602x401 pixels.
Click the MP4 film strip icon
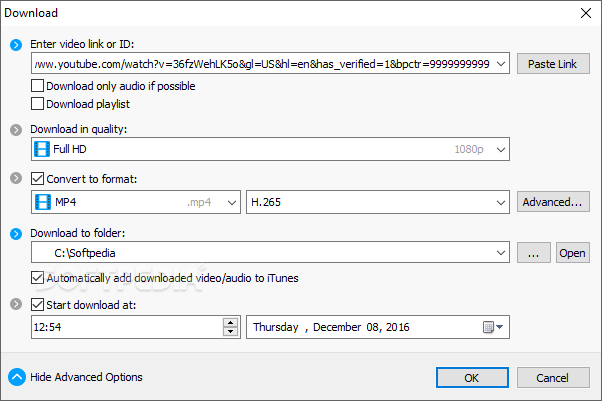pyautogui.click(x=43, y=202)
